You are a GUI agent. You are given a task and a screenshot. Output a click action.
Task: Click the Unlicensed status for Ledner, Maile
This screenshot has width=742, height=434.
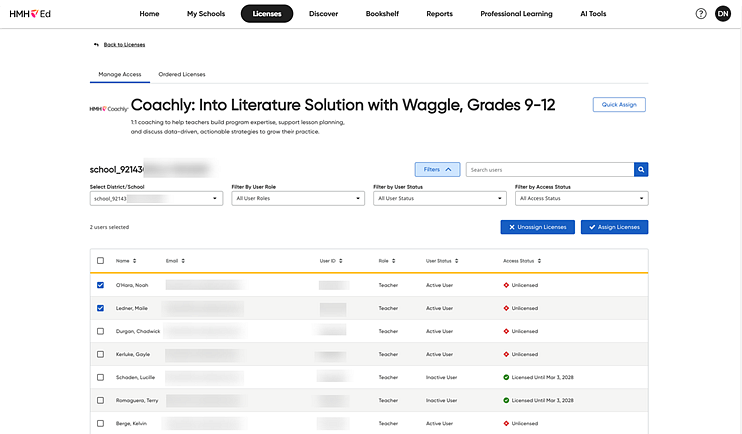[x=525, y=308]
